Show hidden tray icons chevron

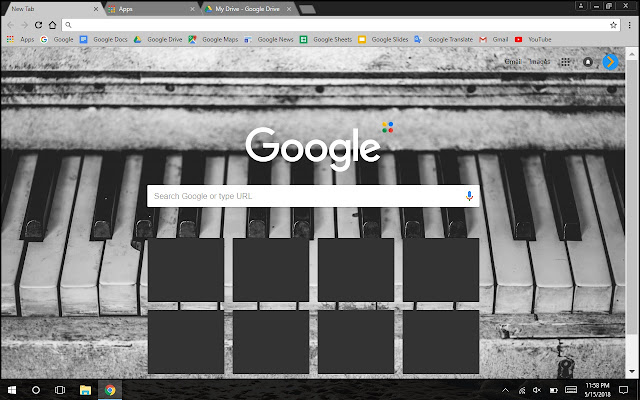[505, 390]
